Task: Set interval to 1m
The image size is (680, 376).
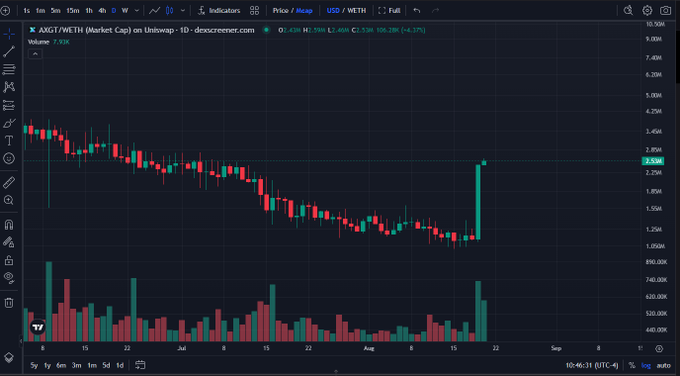Action: click(x=40, y=10)
